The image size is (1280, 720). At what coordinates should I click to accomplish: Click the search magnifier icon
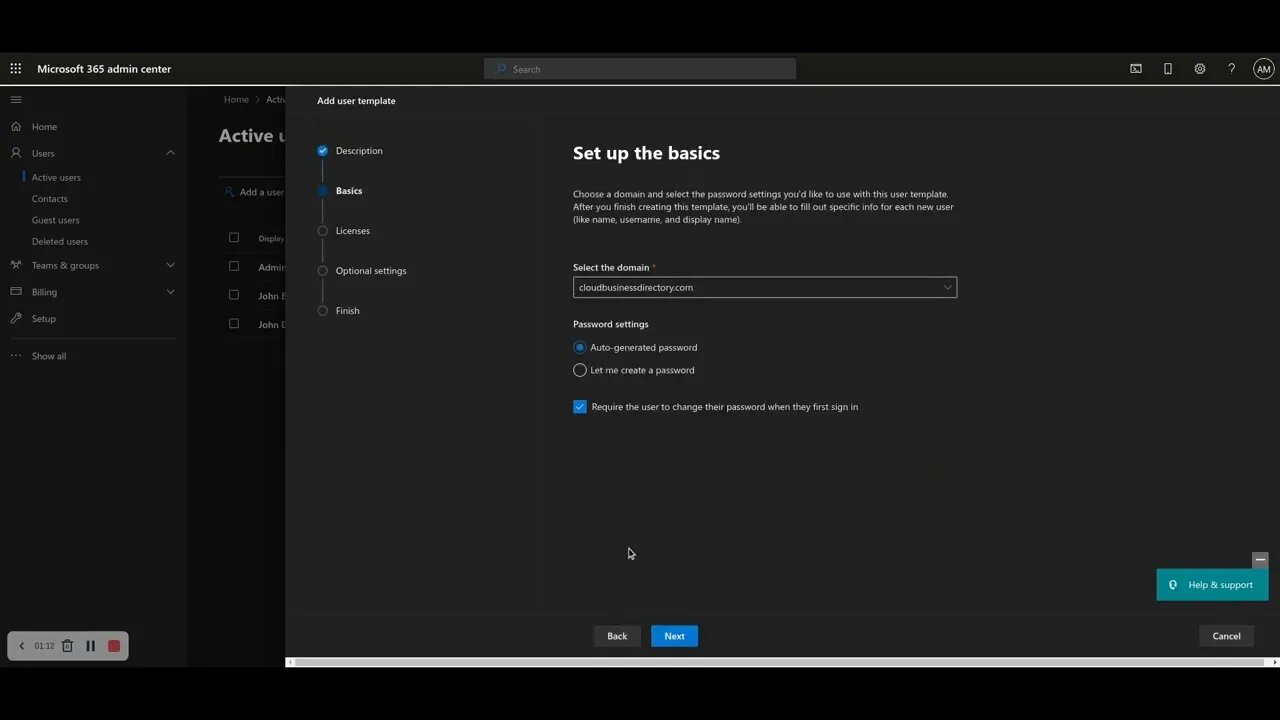[501, 69]
